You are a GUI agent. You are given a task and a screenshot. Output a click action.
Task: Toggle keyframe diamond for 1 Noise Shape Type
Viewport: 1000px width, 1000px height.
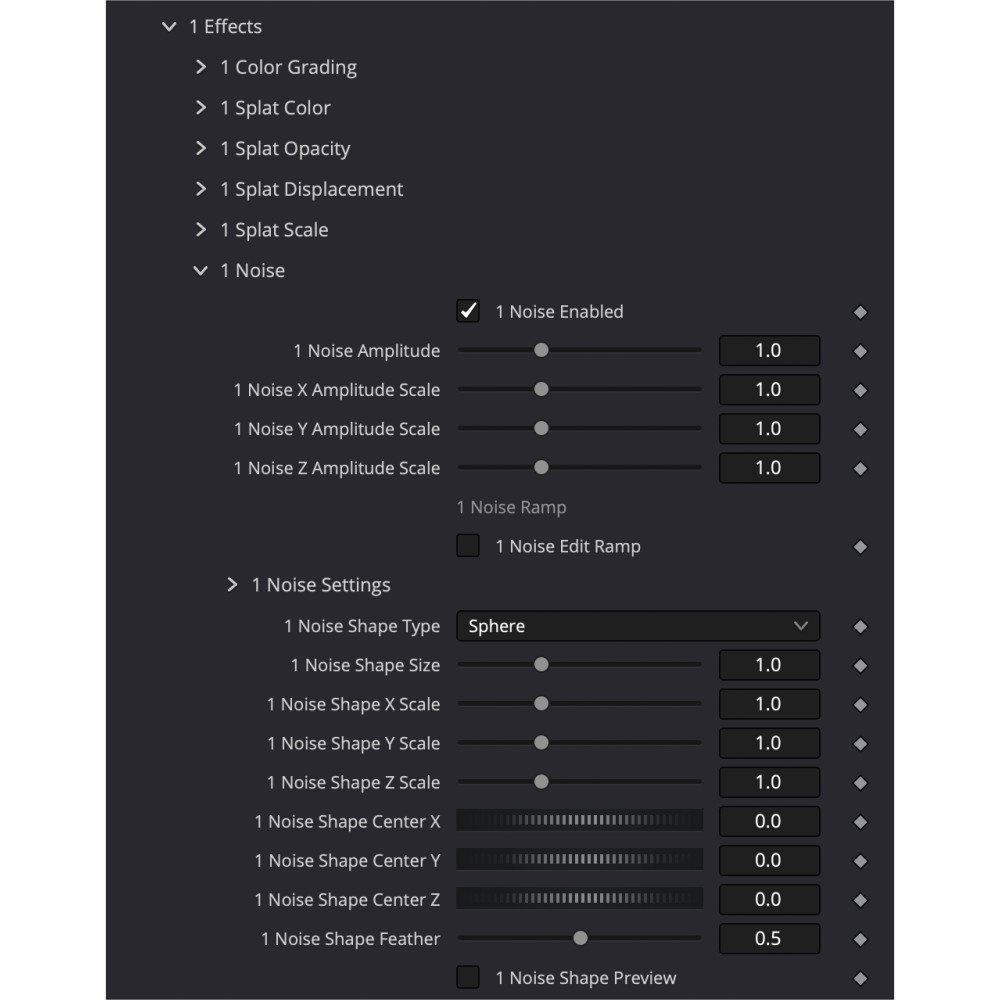tap(860, 627)
